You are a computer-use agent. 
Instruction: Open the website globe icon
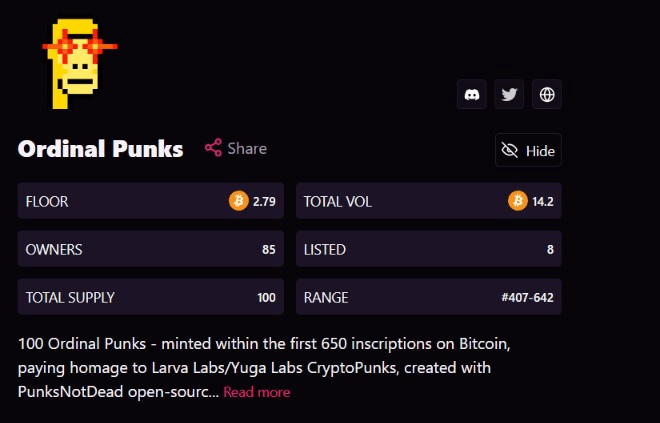pos(547,94)
